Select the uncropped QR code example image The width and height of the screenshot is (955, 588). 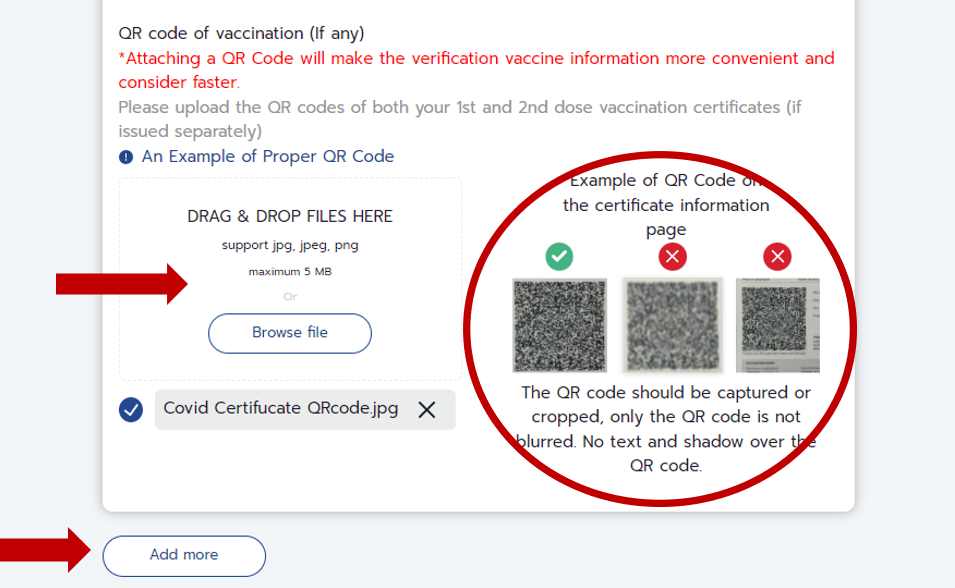tap(778, 325)
